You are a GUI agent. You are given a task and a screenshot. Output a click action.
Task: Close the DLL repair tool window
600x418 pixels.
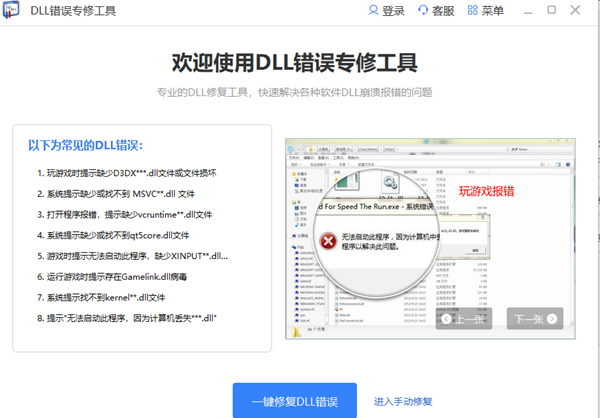(575, 10)
